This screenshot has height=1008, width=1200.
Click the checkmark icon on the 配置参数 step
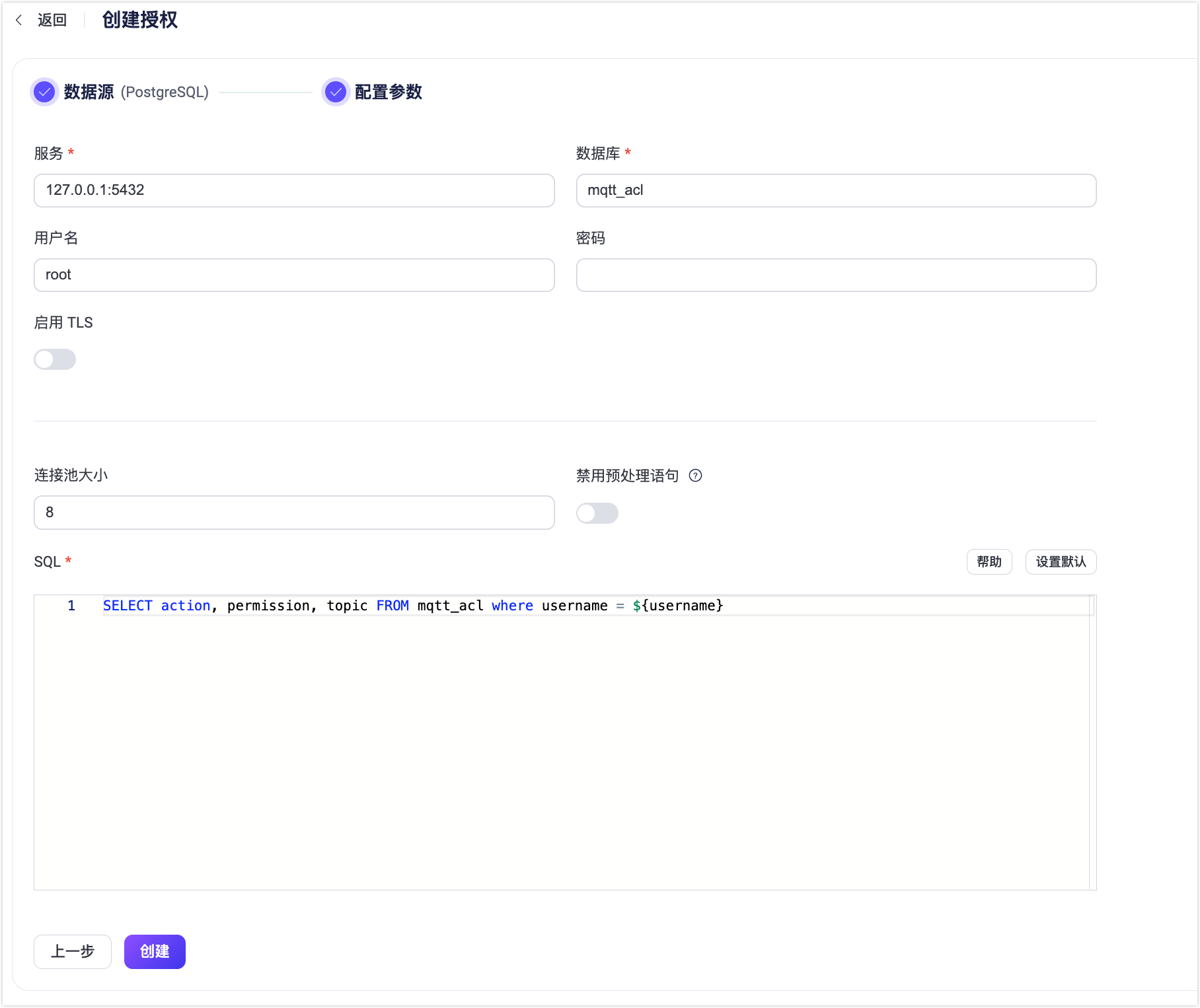(336, 92)
